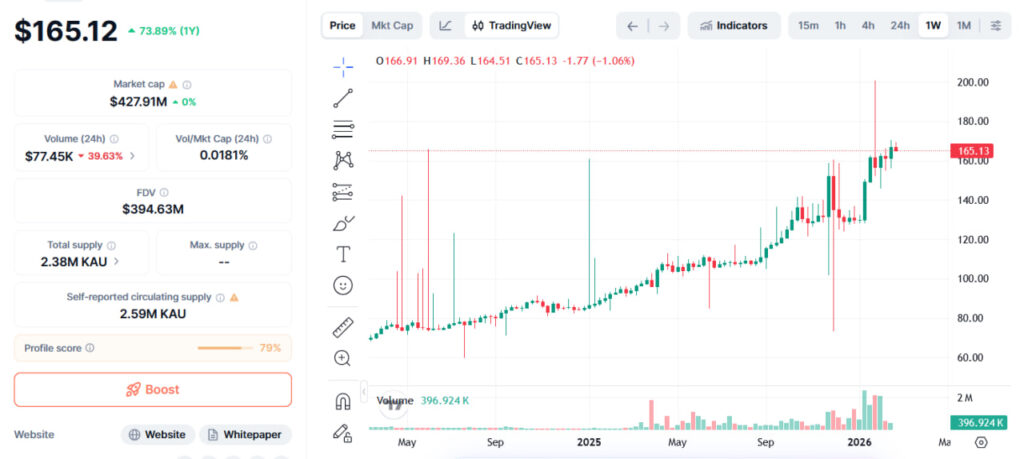Select the brush drawing tool
This screenshot has height=459, width=1024.
coord(343,223)
